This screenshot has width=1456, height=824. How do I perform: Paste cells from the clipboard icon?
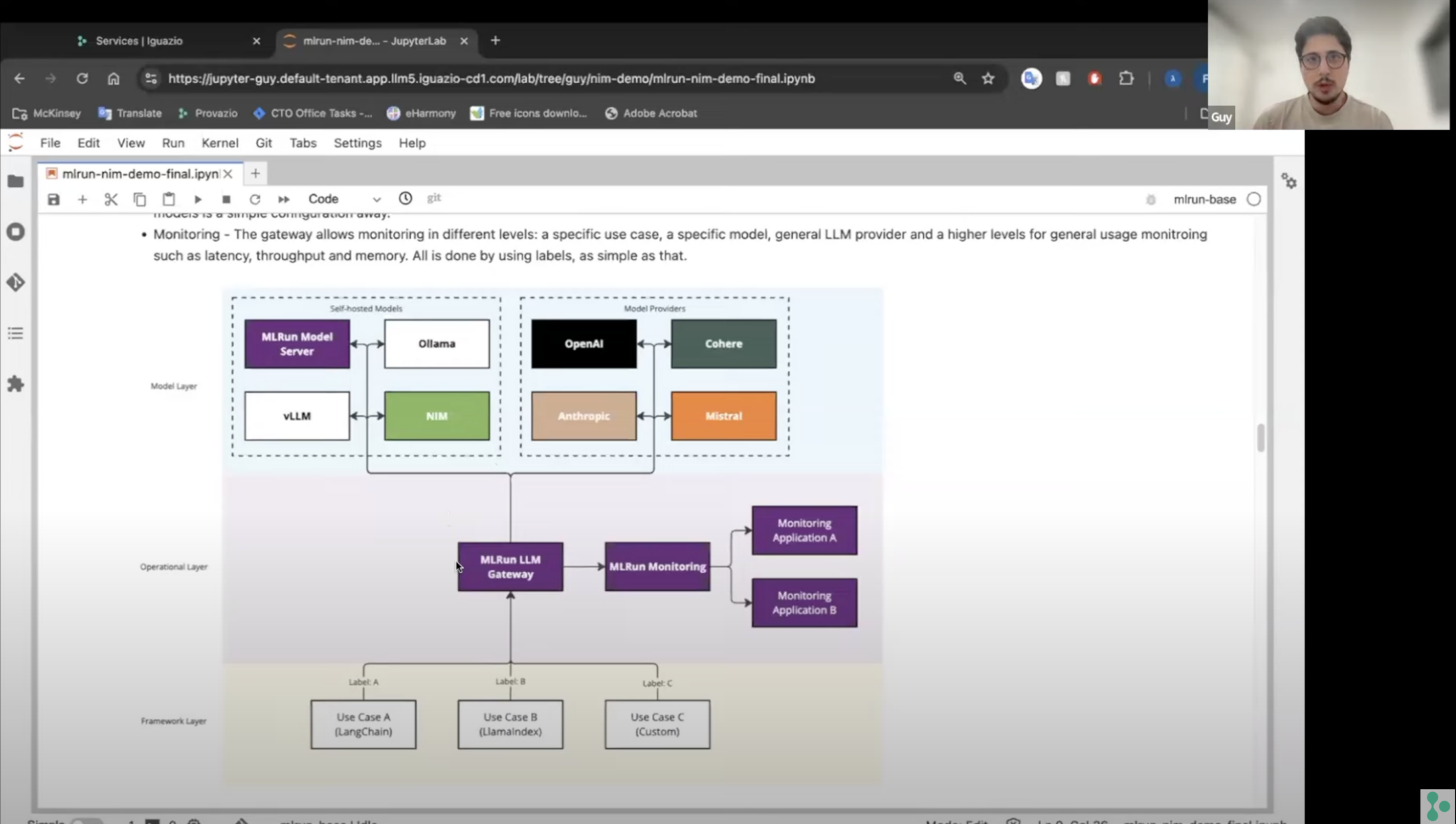pyautogui.click(x=168, y=199)
